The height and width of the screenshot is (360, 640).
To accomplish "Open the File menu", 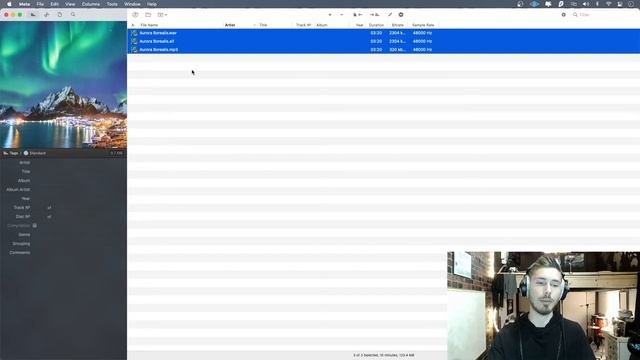I will (40, 4).
